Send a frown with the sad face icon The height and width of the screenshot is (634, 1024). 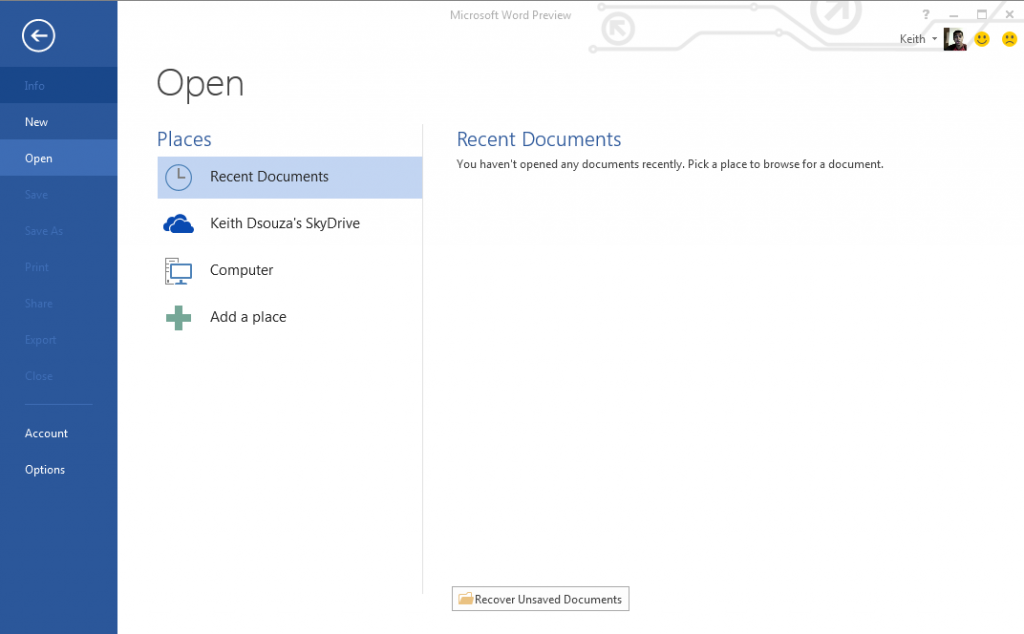click(1009, 39)
